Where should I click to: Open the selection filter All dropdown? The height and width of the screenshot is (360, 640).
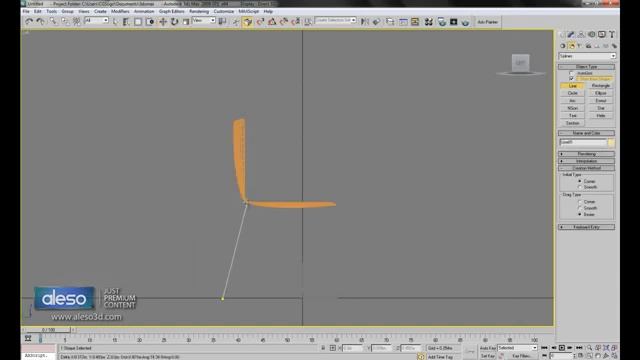click(96, 20)
